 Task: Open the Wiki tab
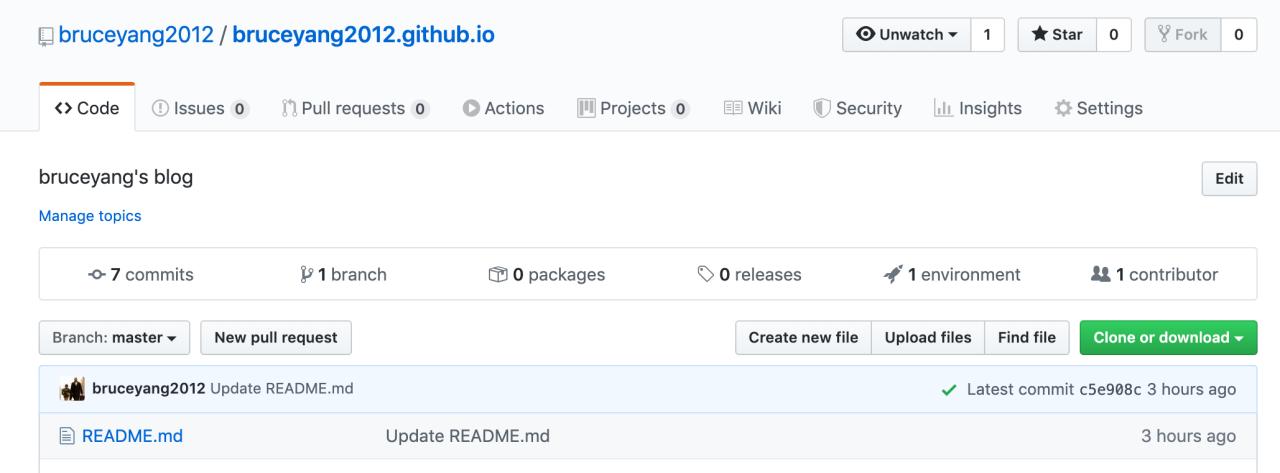coord(752,108)
